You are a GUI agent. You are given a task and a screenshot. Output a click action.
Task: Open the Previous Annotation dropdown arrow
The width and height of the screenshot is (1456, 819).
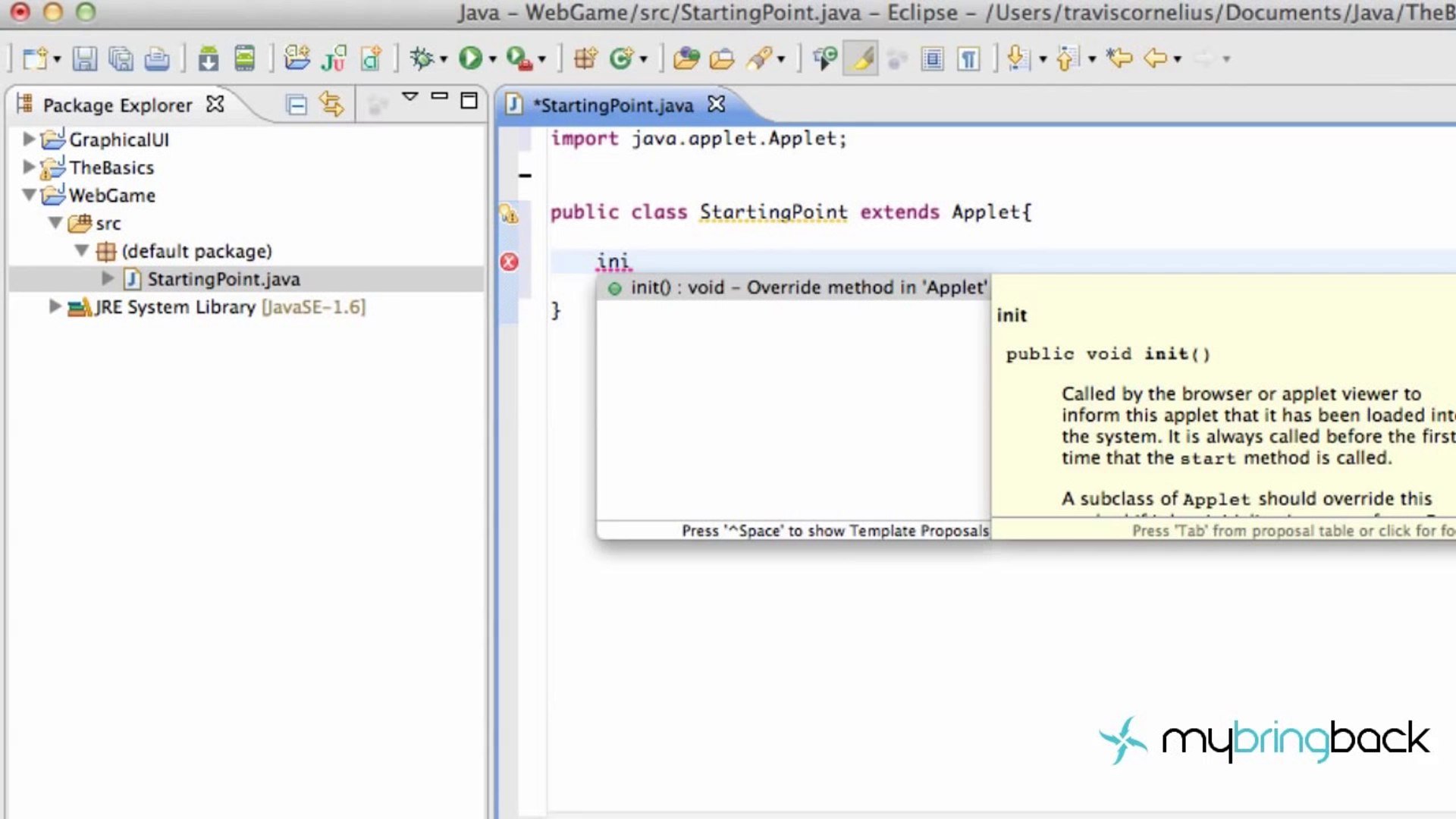pos(1092,59)
